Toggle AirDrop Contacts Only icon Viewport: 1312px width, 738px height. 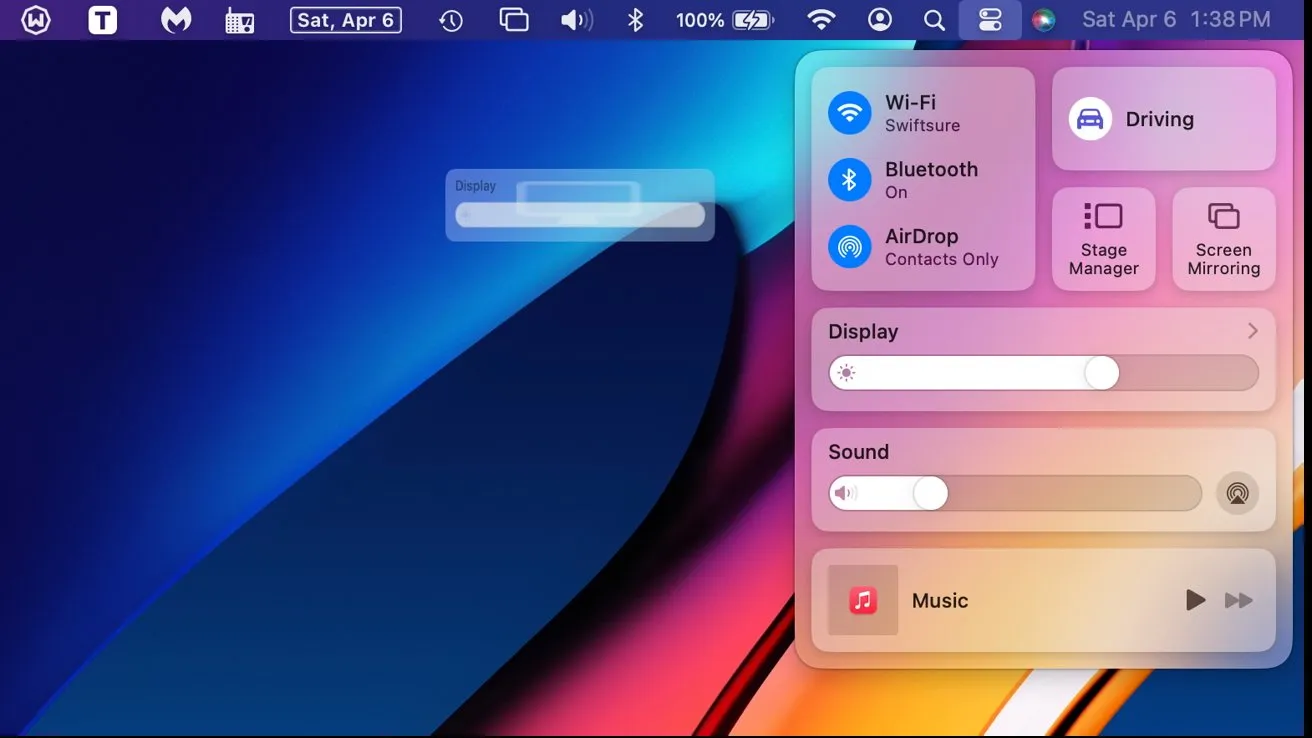tap(849, 246)
